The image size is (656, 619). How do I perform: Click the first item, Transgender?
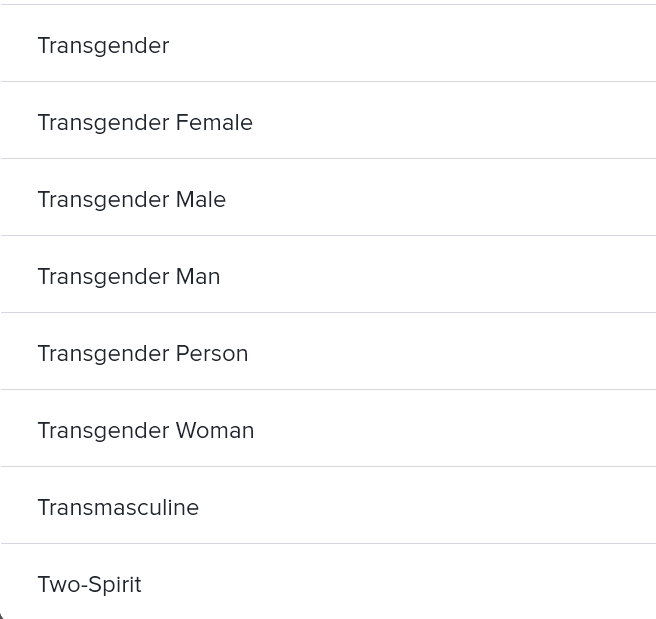[x=104, y=45]
